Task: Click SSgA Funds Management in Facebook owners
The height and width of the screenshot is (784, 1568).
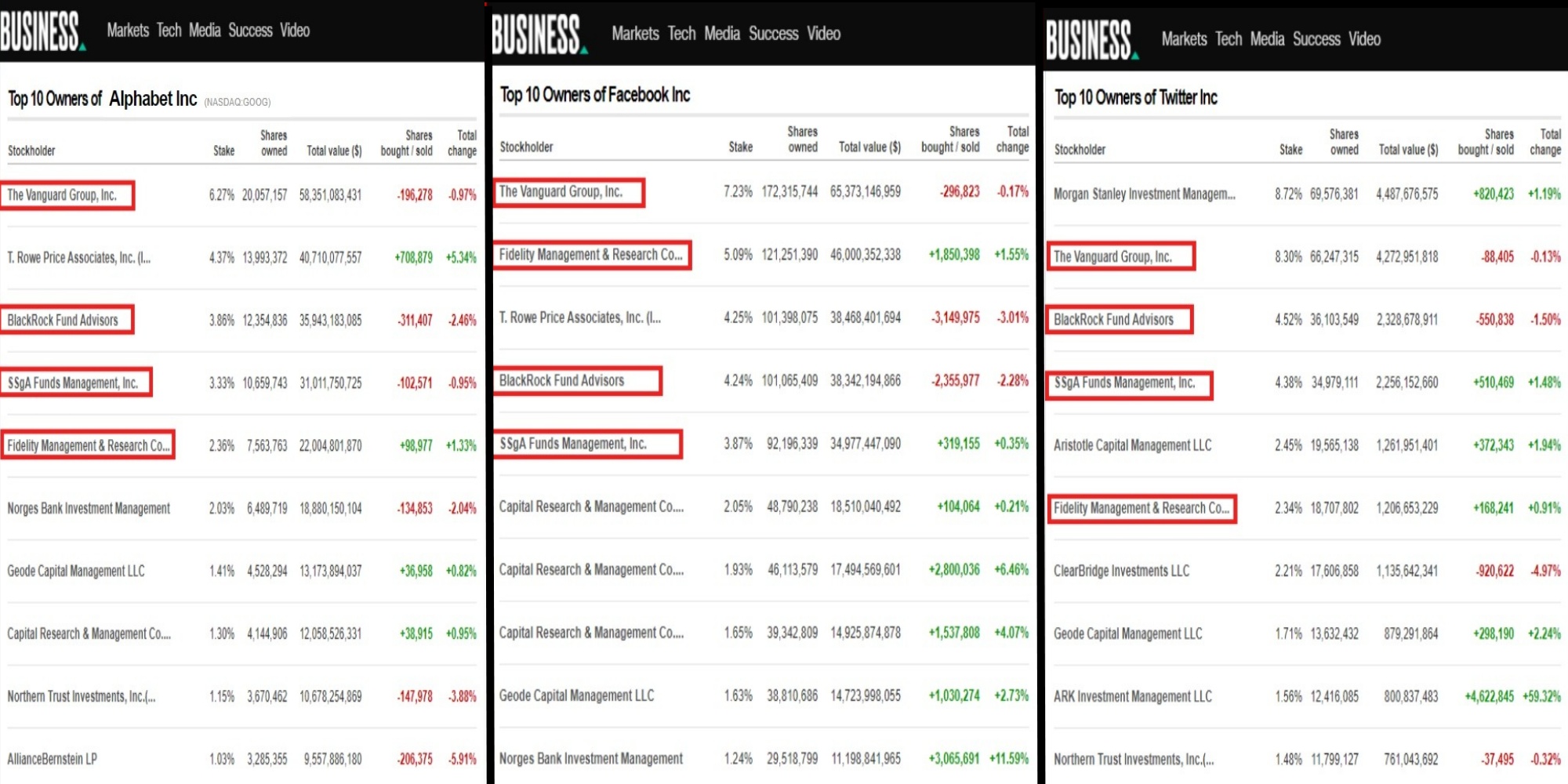Action: [x=573, y=445]
